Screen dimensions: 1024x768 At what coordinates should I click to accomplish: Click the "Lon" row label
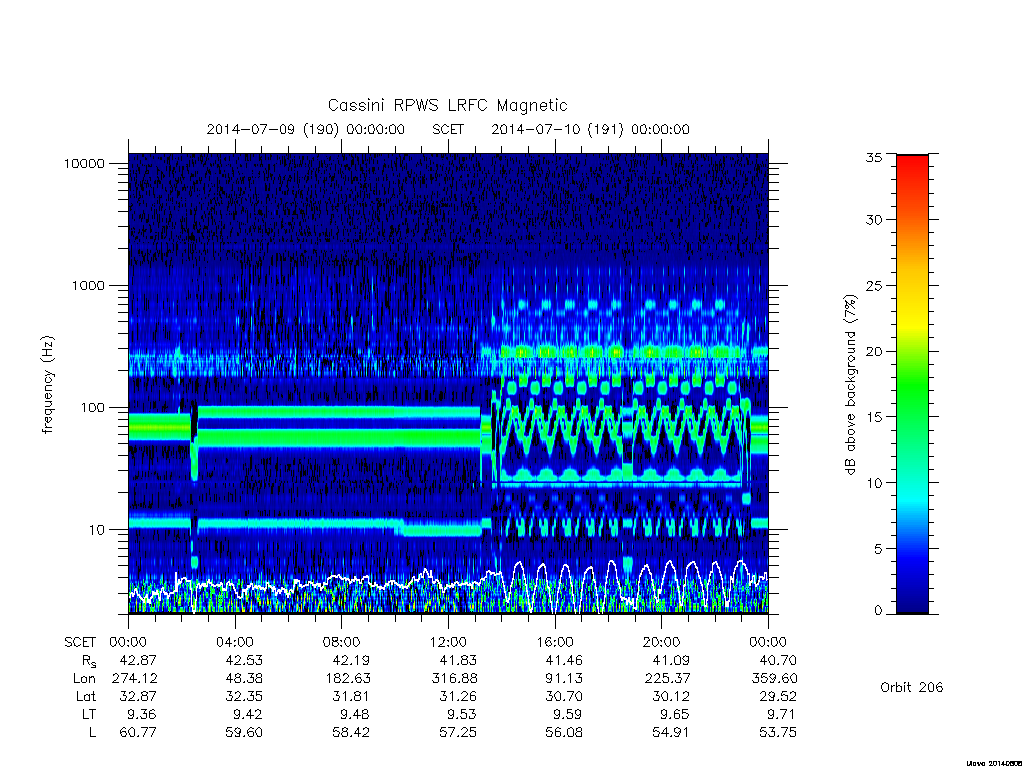point(84,679)
